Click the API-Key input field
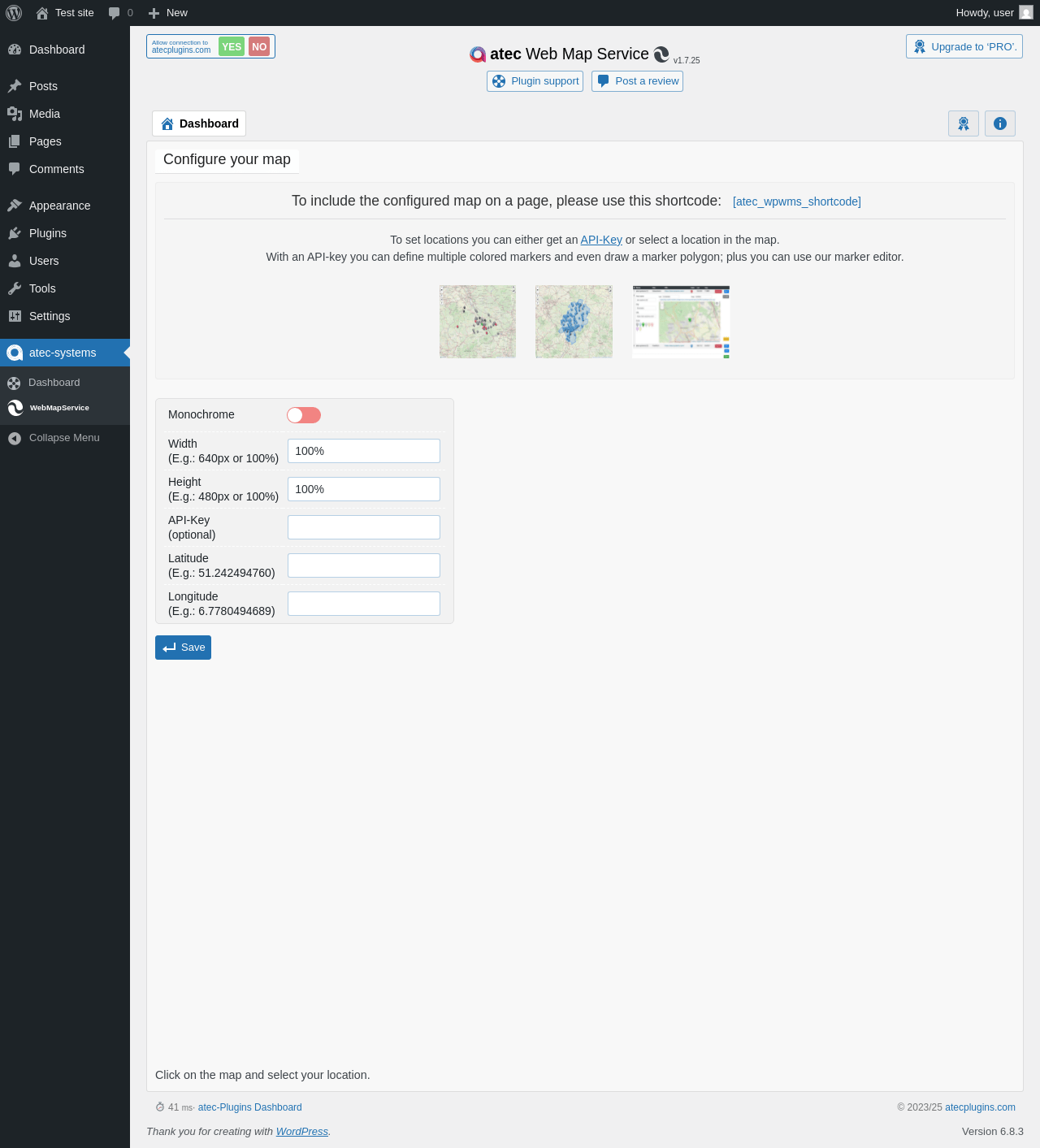 click(x=364, y=527)
